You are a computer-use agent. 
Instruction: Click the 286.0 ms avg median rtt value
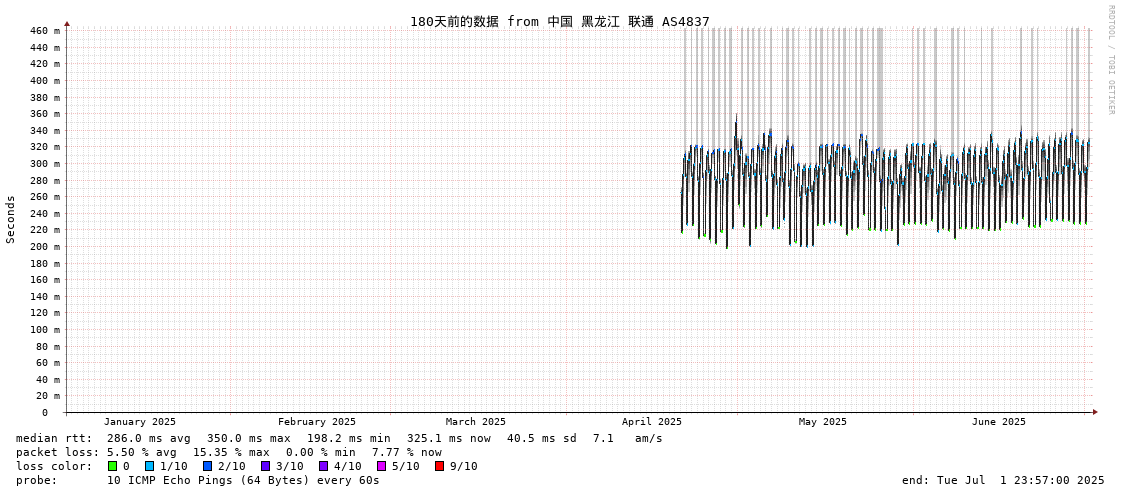coord(149,438)
